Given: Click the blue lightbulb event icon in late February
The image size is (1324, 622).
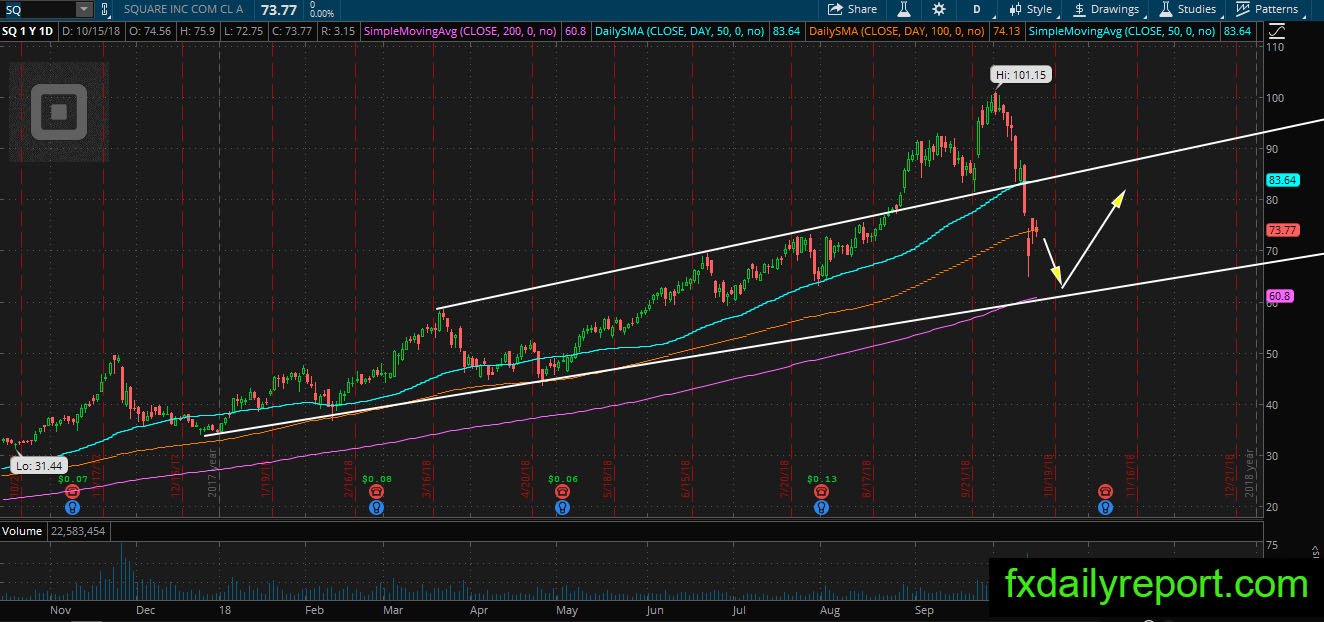Looking at the screenshot, I should click(375, 507).
